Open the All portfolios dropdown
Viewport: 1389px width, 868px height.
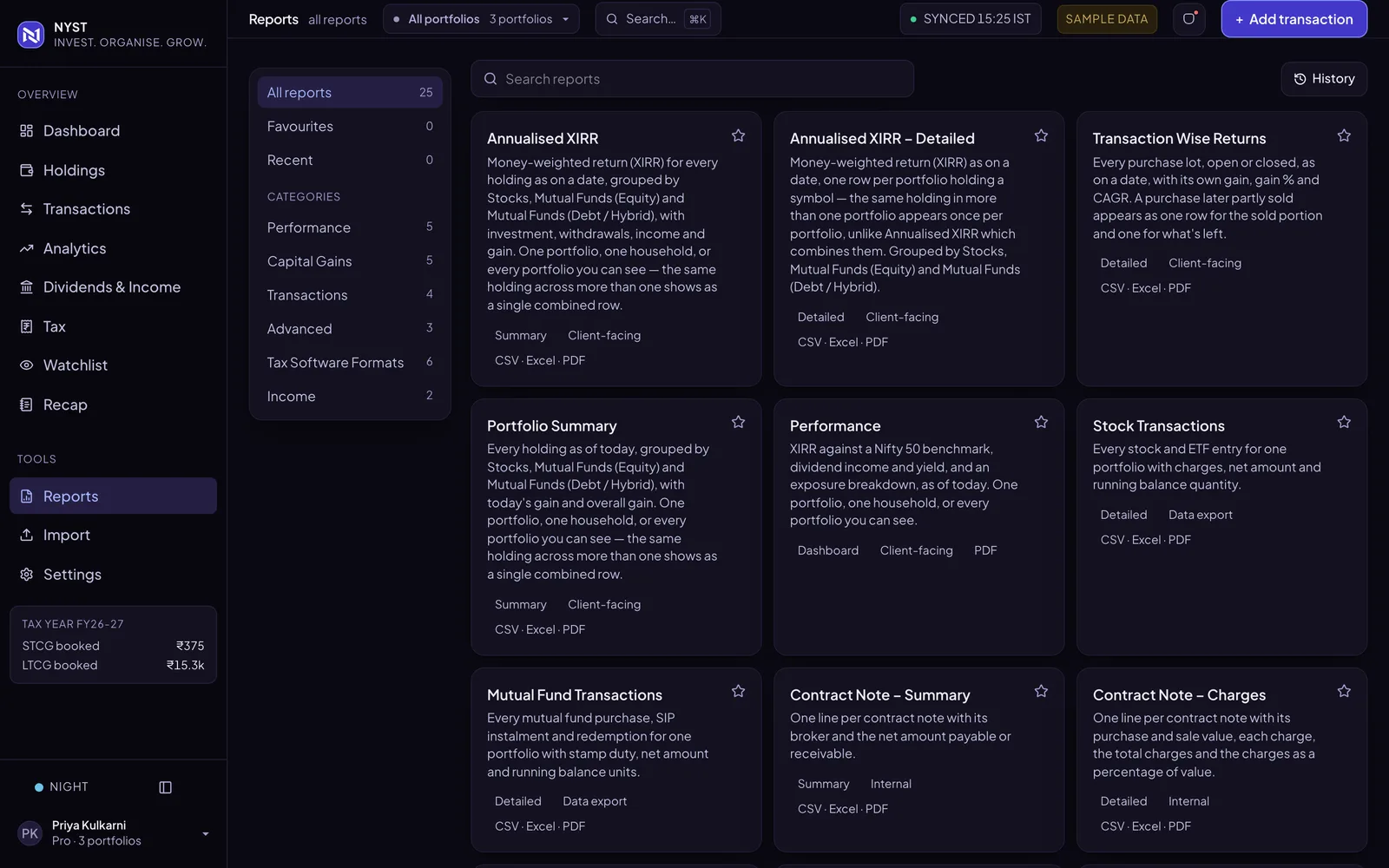tap(481, 19)
